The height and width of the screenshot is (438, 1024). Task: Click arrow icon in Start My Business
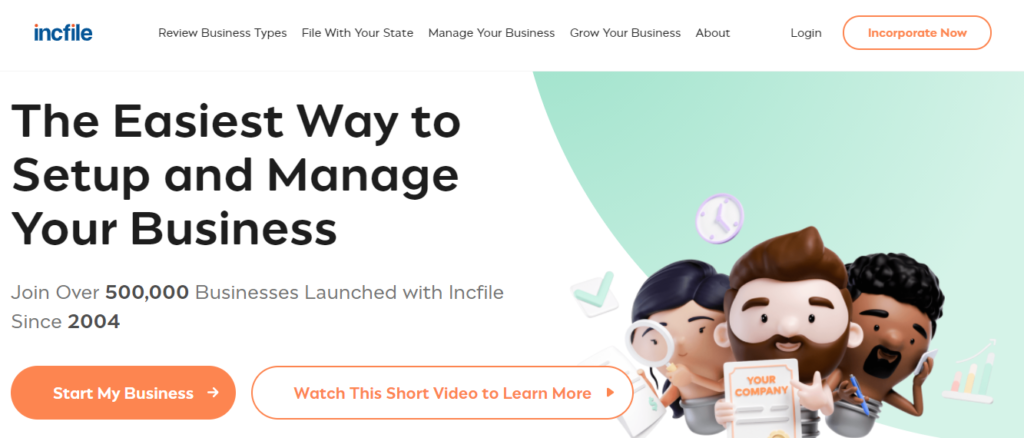tap(212, 392)
